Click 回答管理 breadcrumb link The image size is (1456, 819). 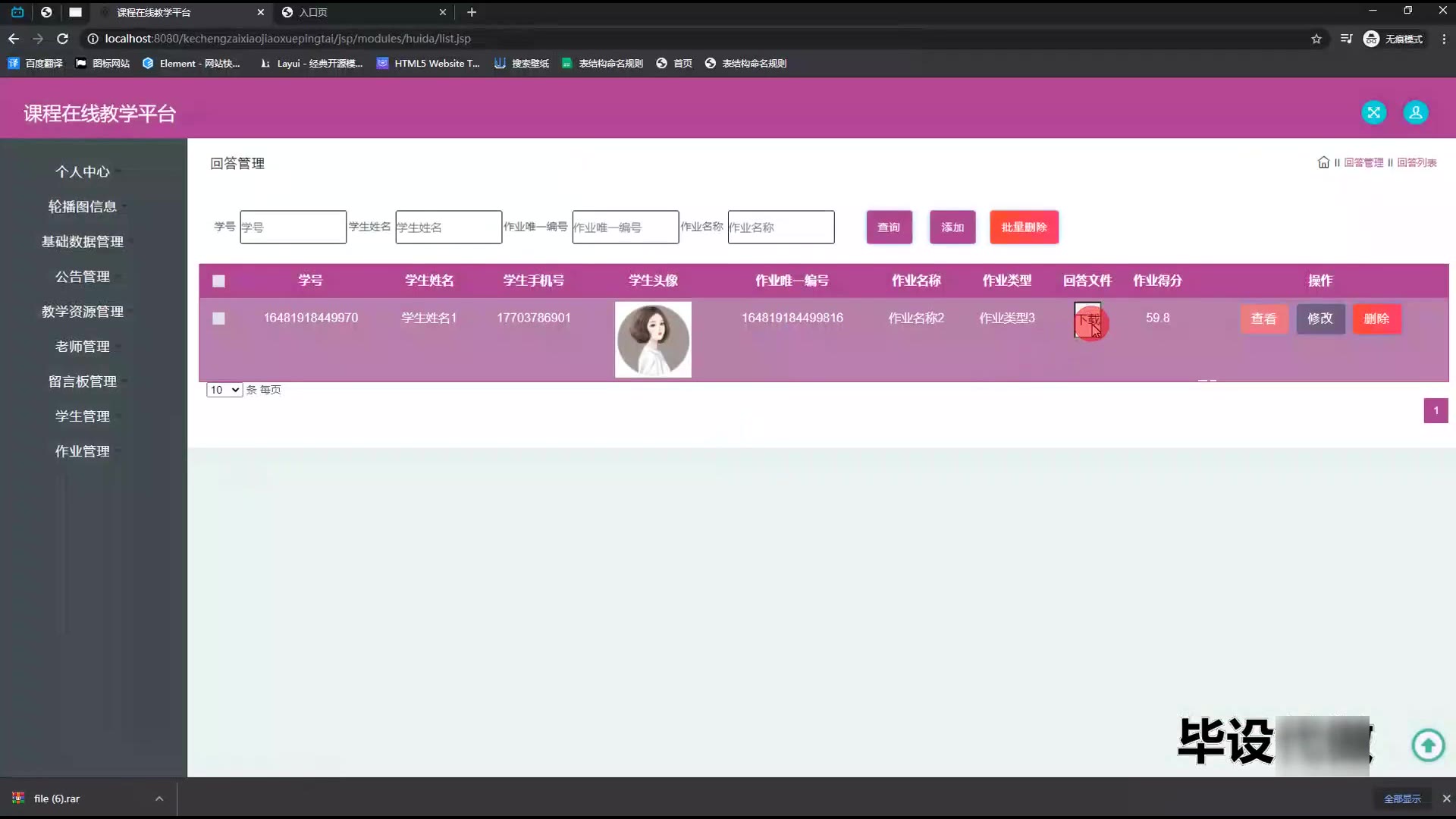click(1363, 163)
